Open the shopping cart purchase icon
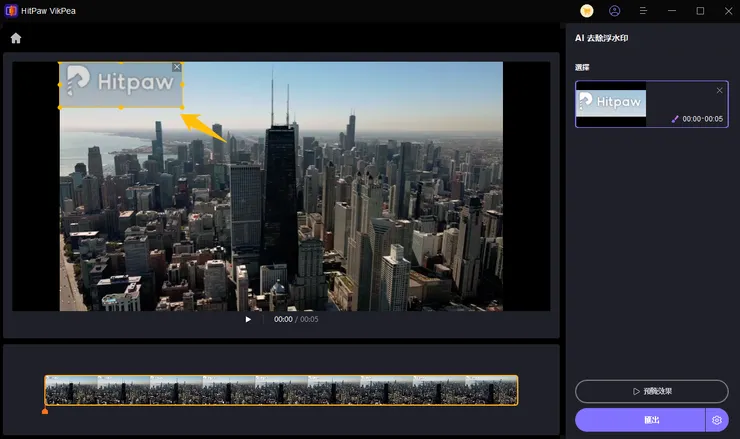Image resolution: width=740 pixels, height=439 pixels. pos(587,11)
